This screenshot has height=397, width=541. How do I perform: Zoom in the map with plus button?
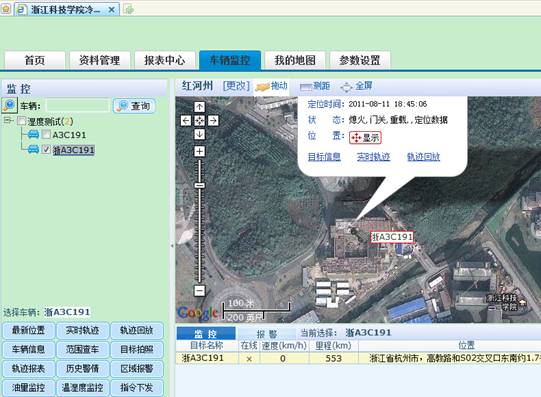[199, 151]
